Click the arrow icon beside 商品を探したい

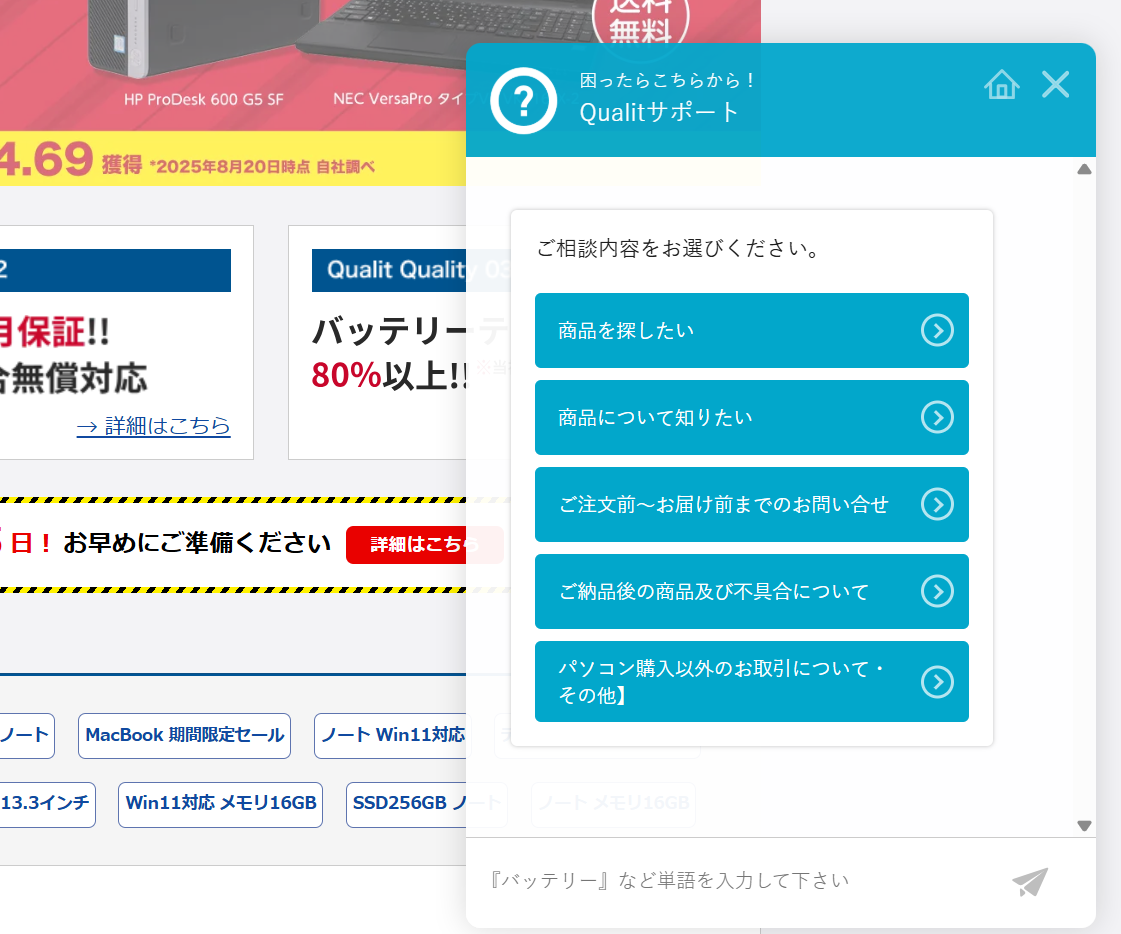click(937, 330)
